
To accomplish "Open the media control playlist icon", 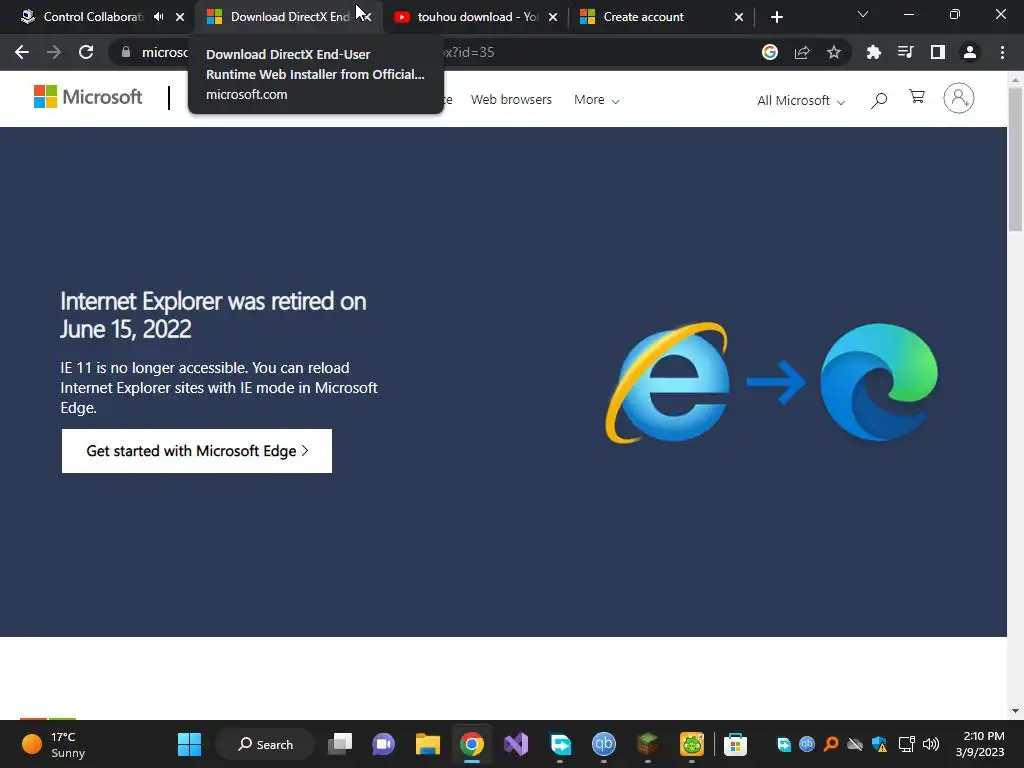I will (906, 52).
